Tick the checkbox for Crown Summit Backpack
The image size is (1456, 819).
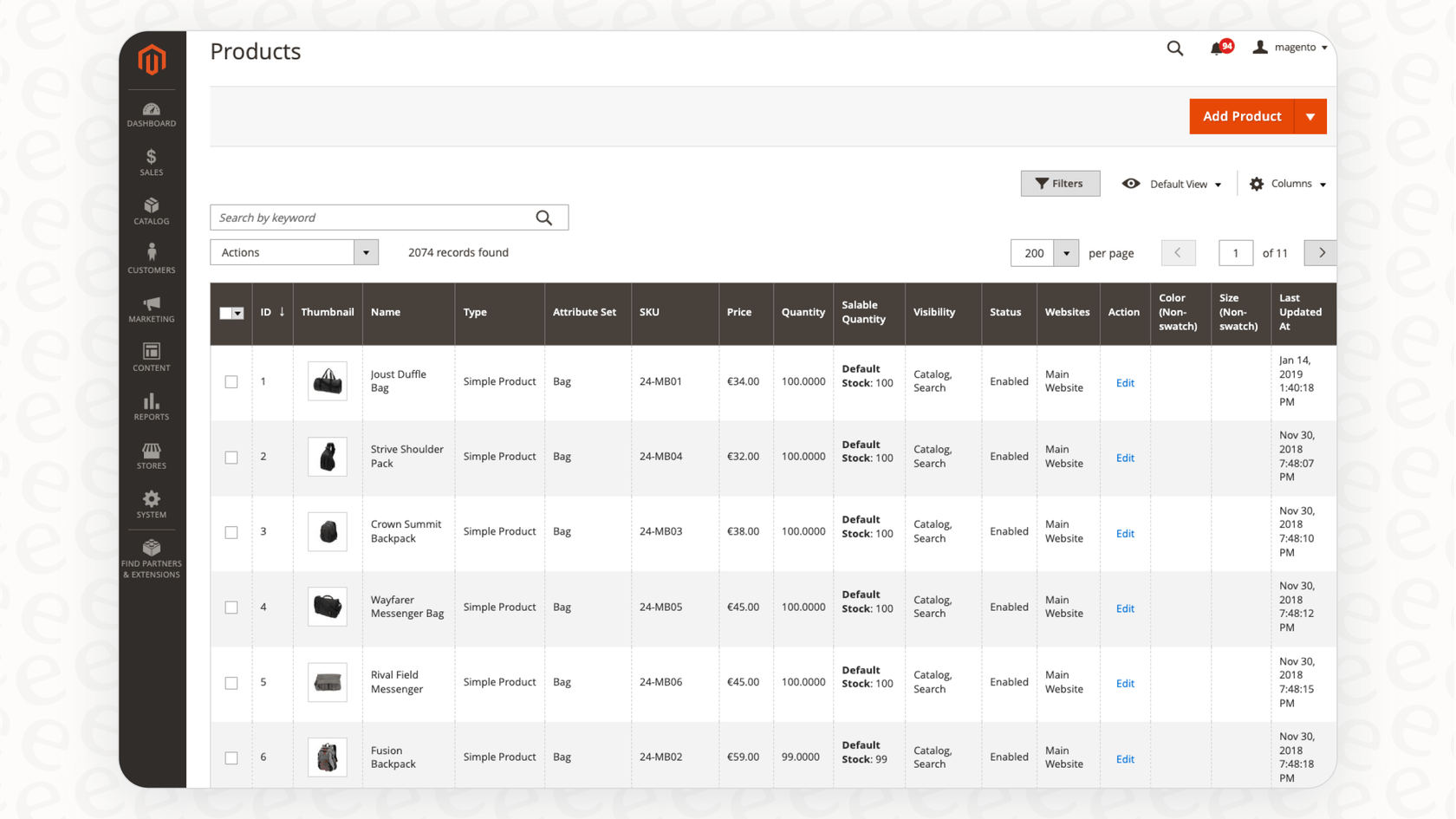click(231, 532)
